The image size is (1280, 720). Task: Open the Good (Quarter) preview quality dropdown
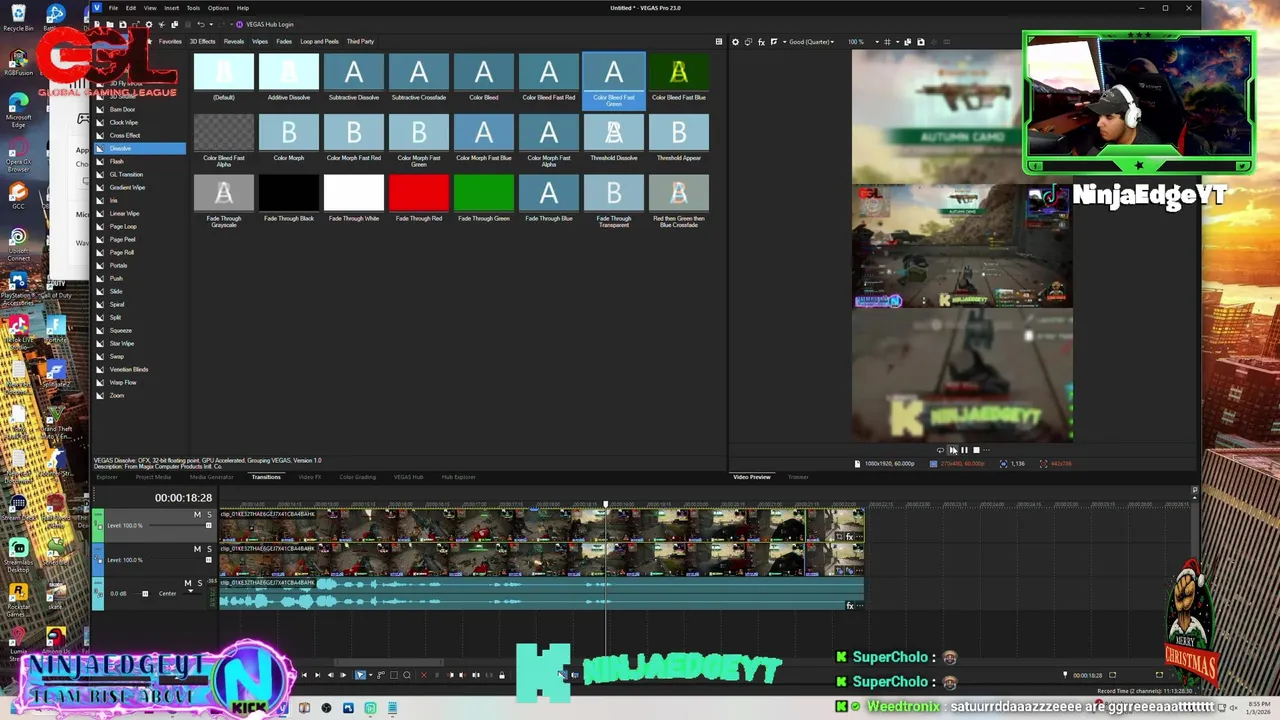pos(811,42)
